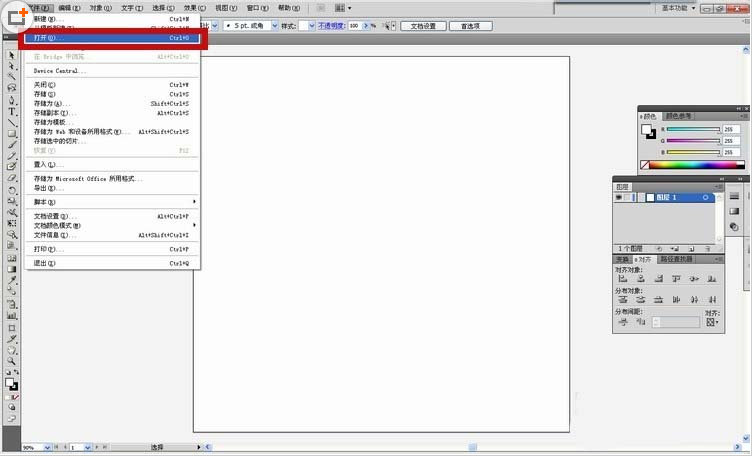Click the target circle of 图层 1
754x456 pixels.
706,198
